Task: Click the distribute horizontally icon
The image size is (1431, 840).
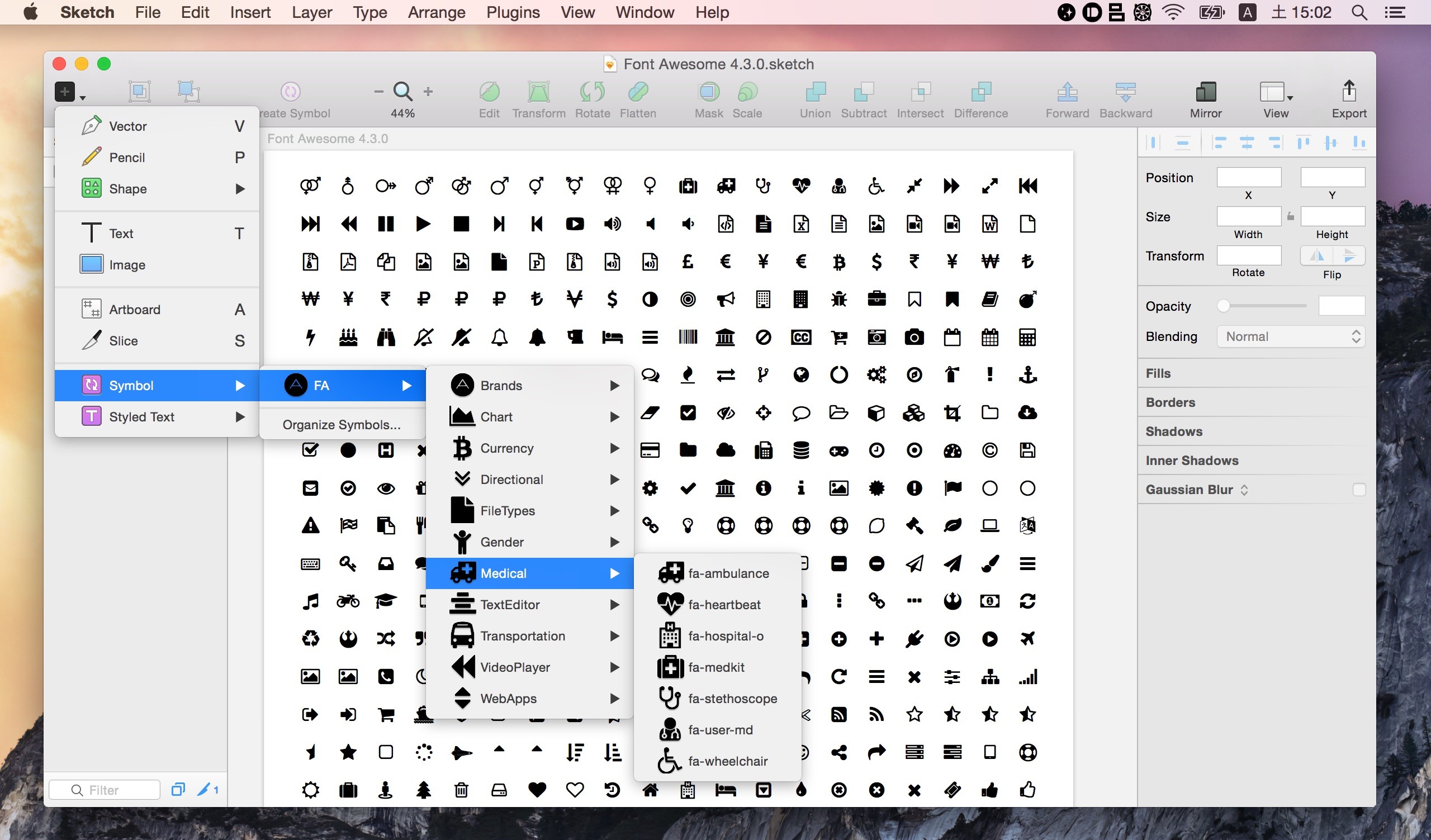Action: pyautogui.click(x=1153, y=142)
